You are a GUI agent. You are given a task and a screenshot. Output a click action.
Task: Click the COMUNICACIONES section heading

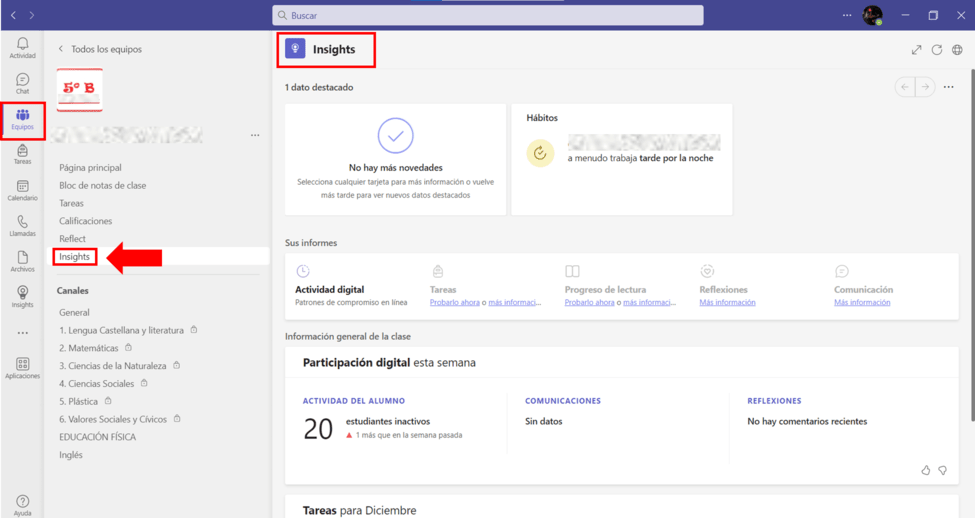pos(563,401)
